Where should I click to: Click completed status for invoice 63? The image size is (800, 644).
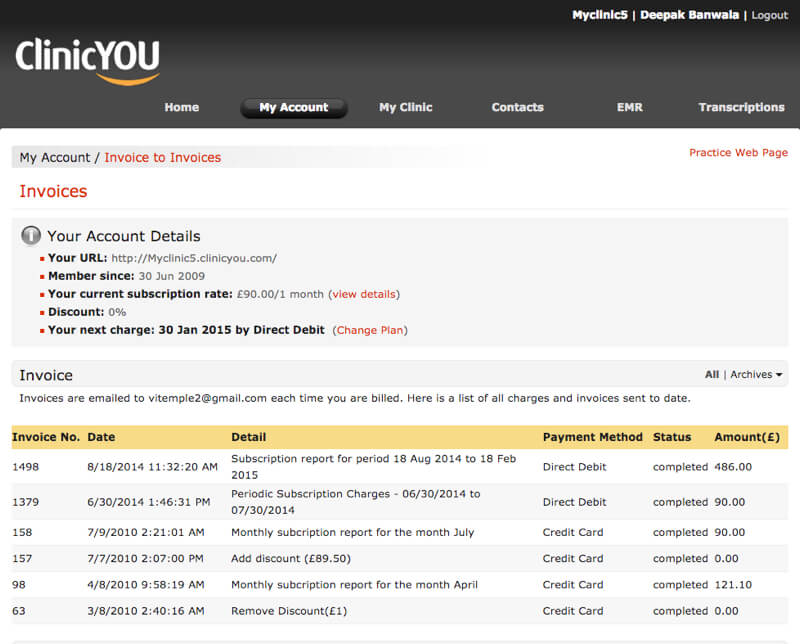point(680,611)
